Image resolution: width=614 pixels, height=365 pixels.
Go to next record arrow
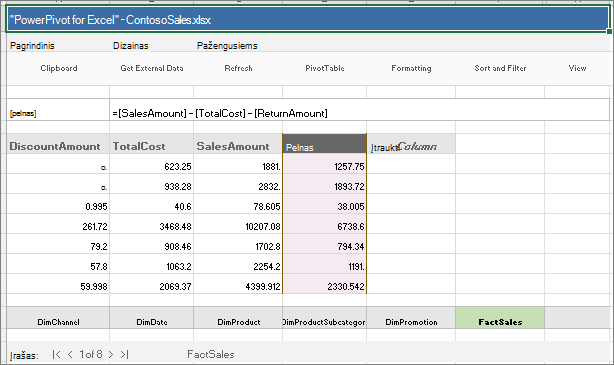click(111, 354)
